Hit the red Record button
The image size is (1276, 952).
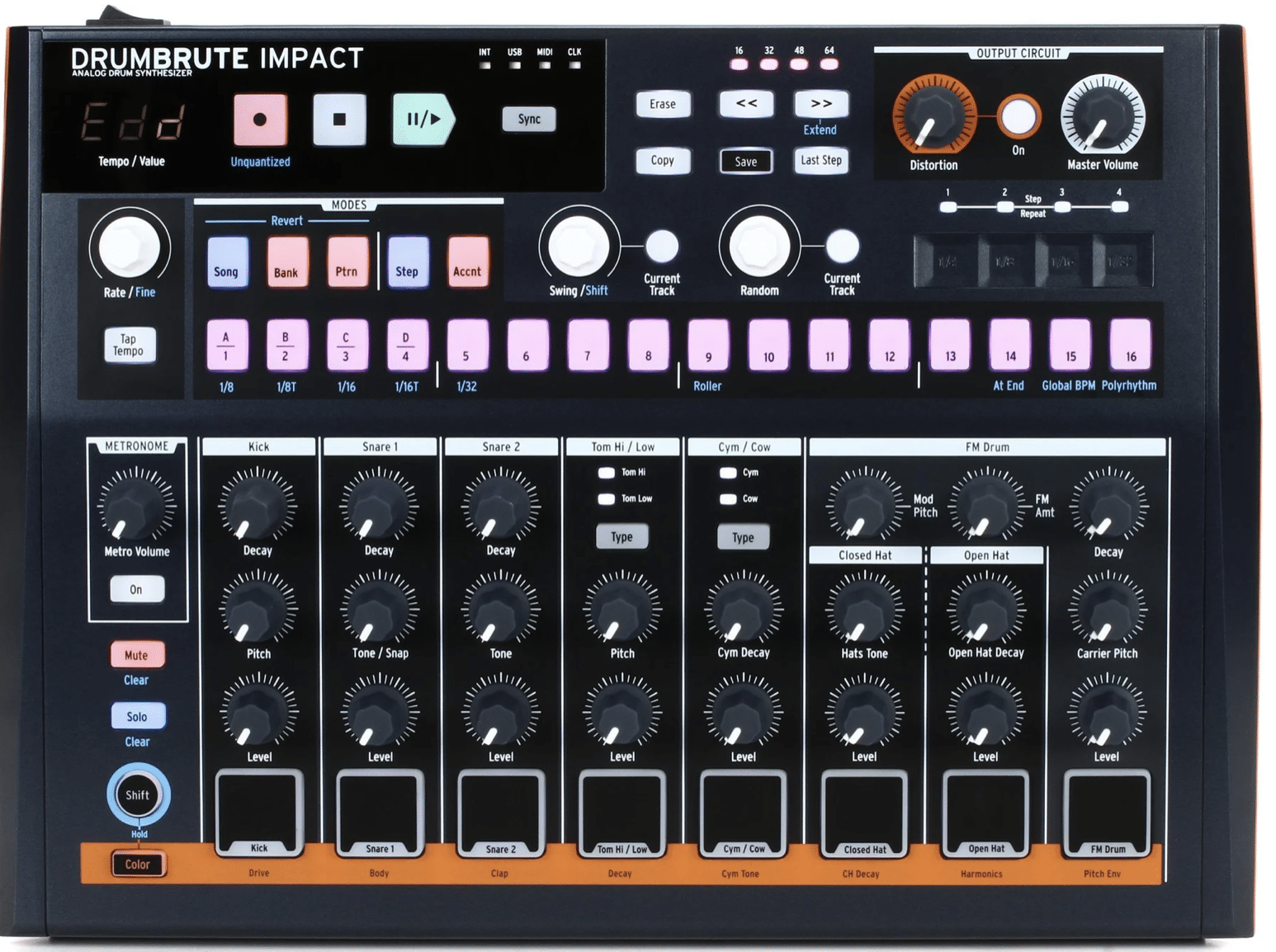(260, 119)
